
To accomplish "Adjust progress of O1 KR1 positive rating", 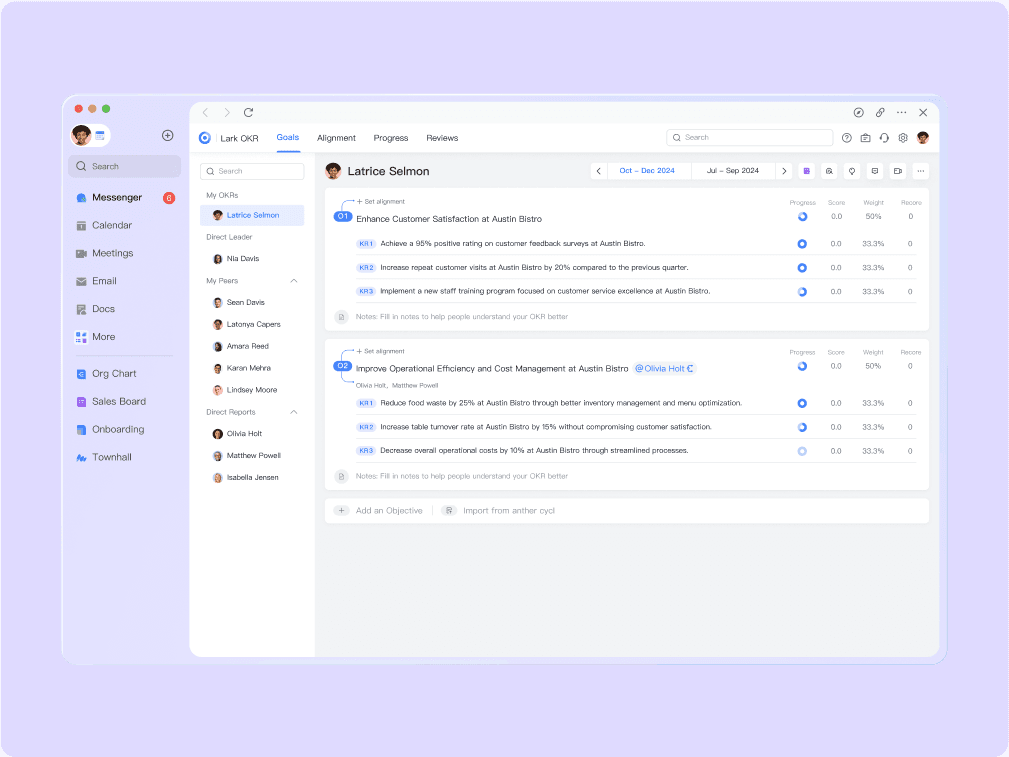I will [802, 244].
